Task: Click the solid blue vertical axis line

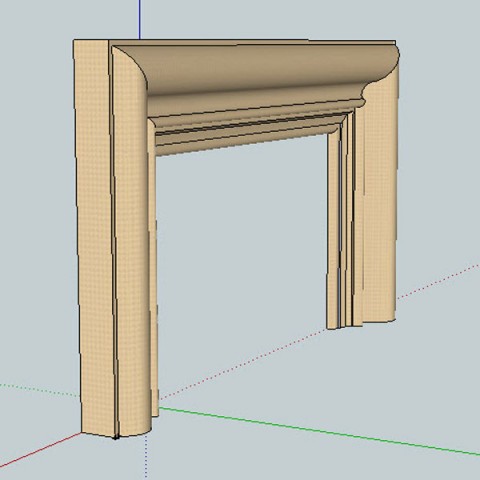Action: click(x=139, y=19)
